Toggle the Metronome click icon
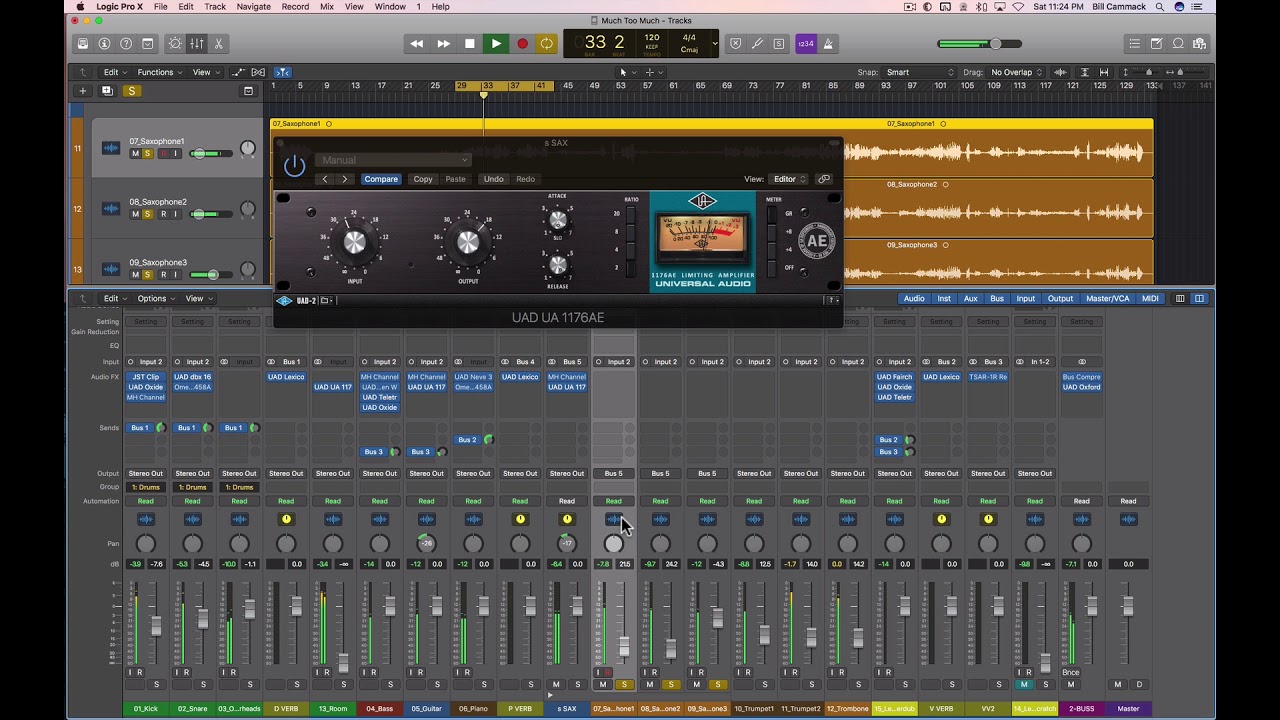Image resolution: width=1280 pixels, height=720 pixels. [x=828, y=44]
